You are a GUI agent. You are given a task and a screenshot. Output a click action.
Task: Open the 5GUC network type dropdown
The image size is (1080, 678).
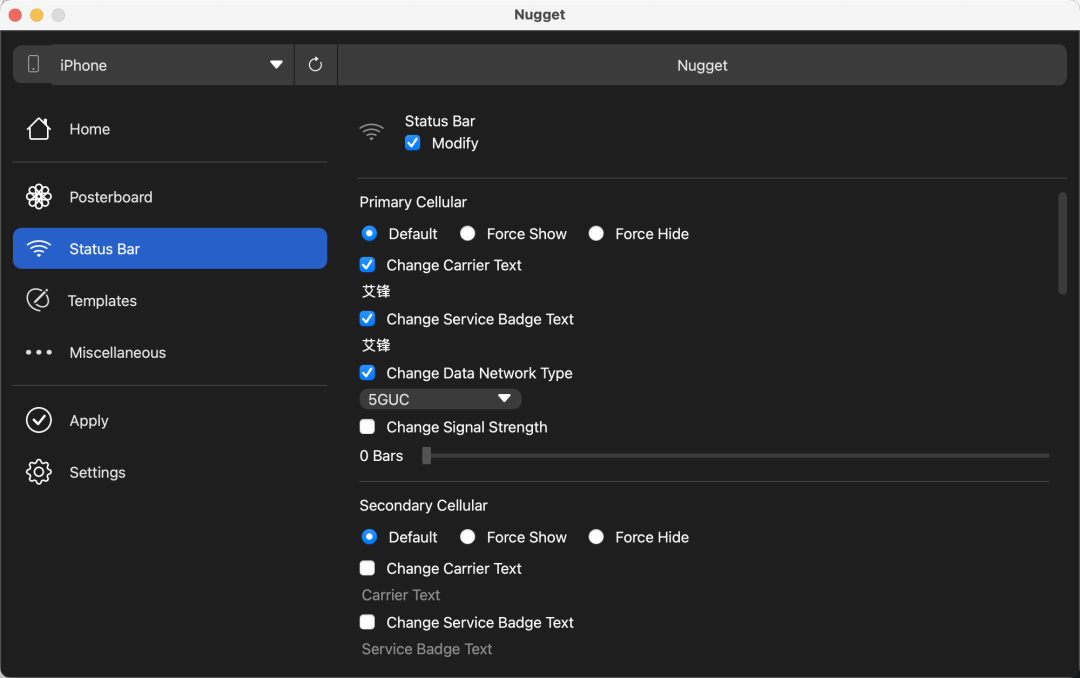(x=440, y=399)
